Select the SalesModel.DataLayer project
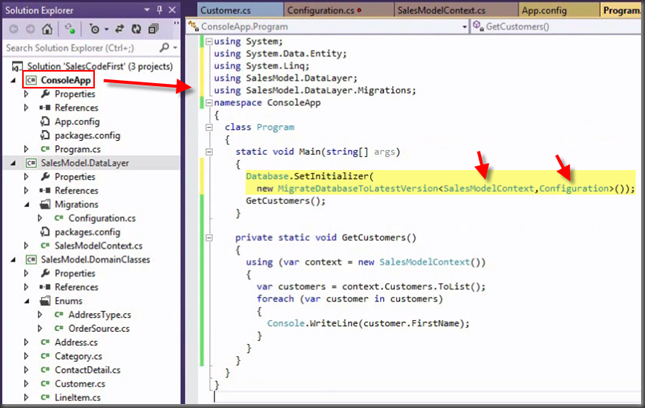 85,163
